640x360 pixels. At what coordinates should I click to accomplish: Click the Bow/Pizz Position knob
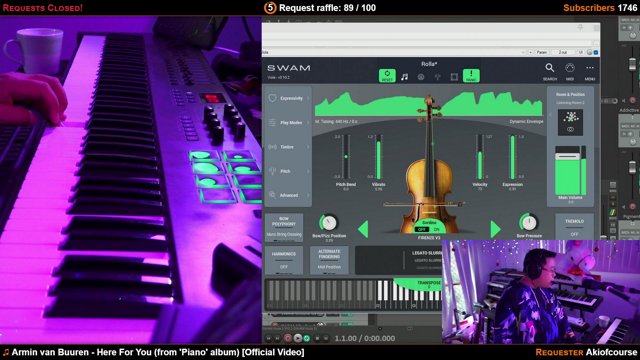[329, 223]
